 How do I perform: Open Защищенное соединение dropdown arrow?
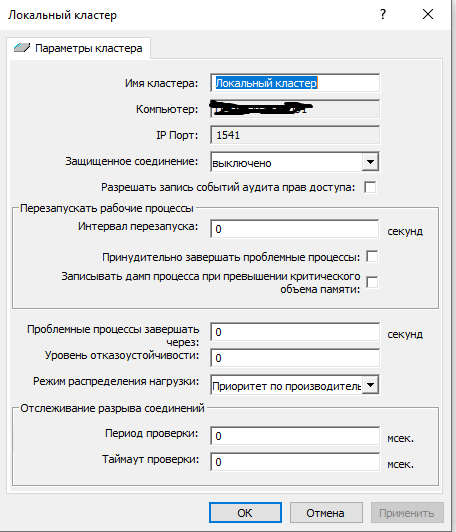click(x=370, y=162)
